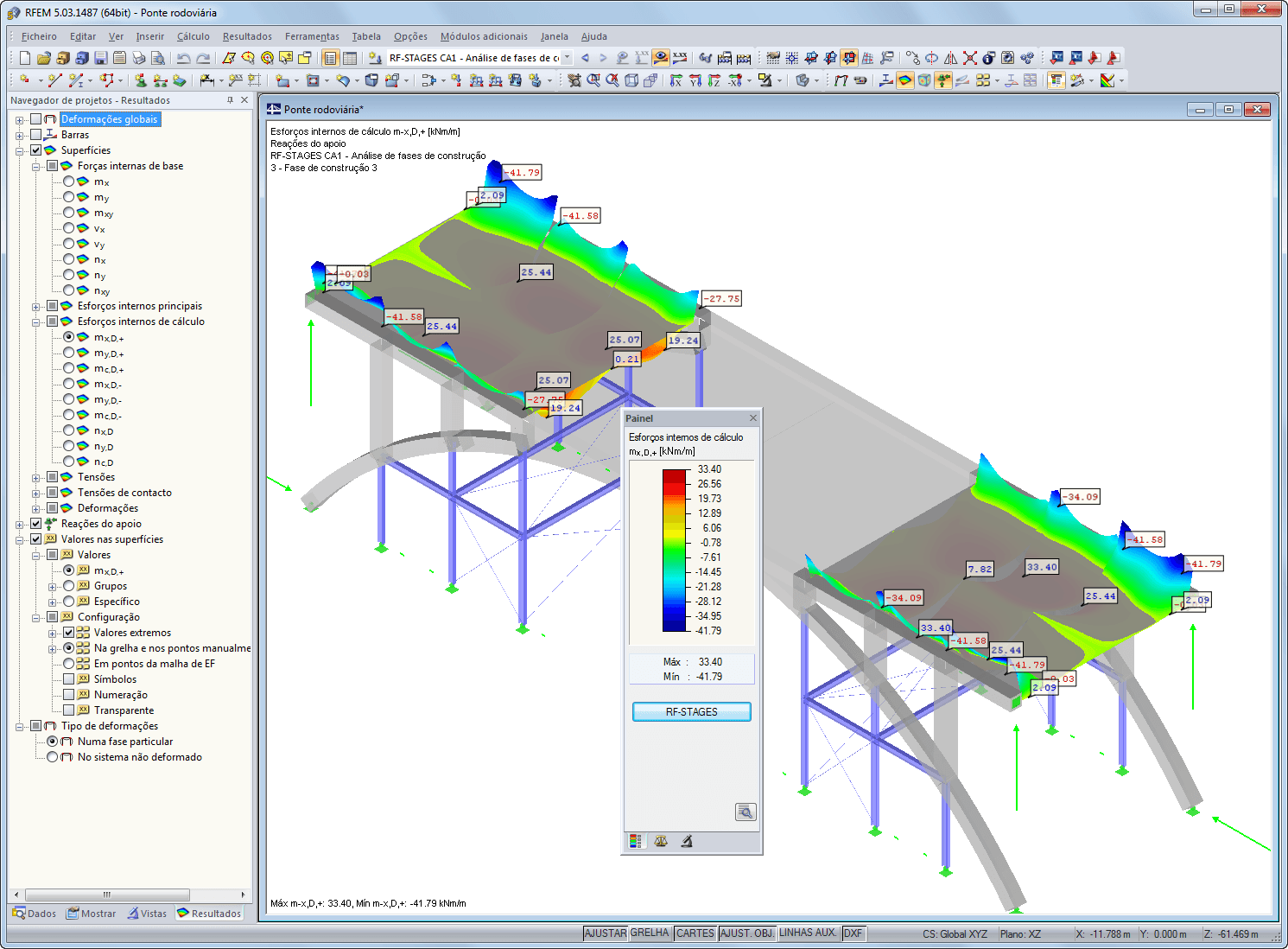The image size is (1288, 949).
Task: Close the Painel floating panel
Action: tap(753, 418)
